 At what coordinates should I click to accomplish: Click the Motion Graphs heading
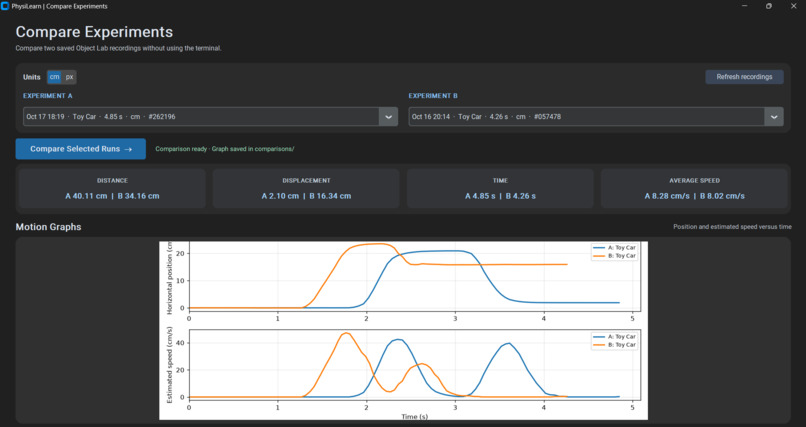tap(48, 227)
